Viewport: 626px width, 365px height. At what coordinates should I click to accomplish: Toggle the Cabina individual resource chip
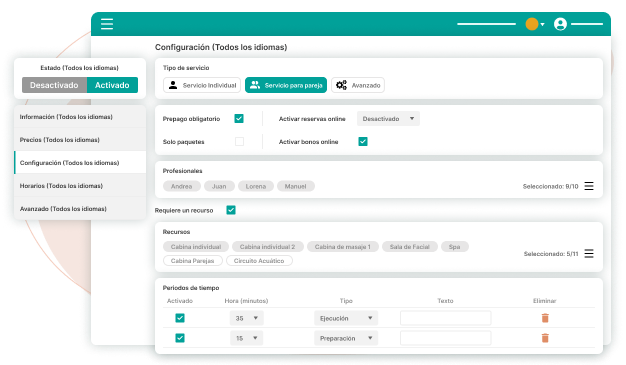[196, 247]
